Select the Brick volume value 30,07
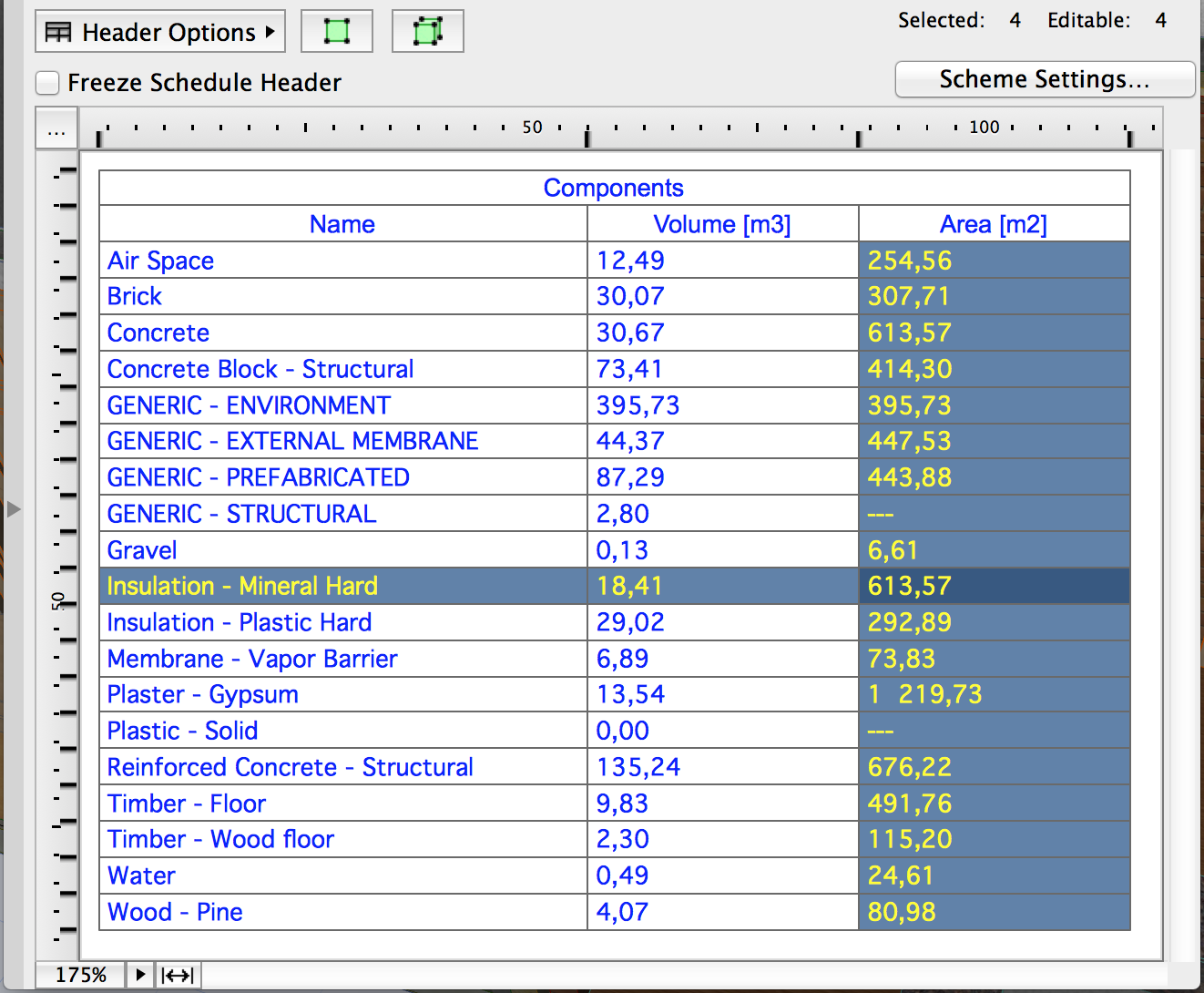 click(x=630, y=296)
